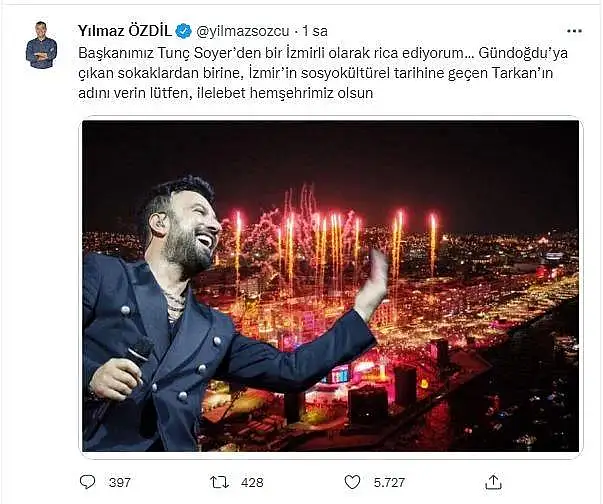This screenshot has height=504, width=603.
Task: Click the blue verified badge
Action: (x=183, y=31)
